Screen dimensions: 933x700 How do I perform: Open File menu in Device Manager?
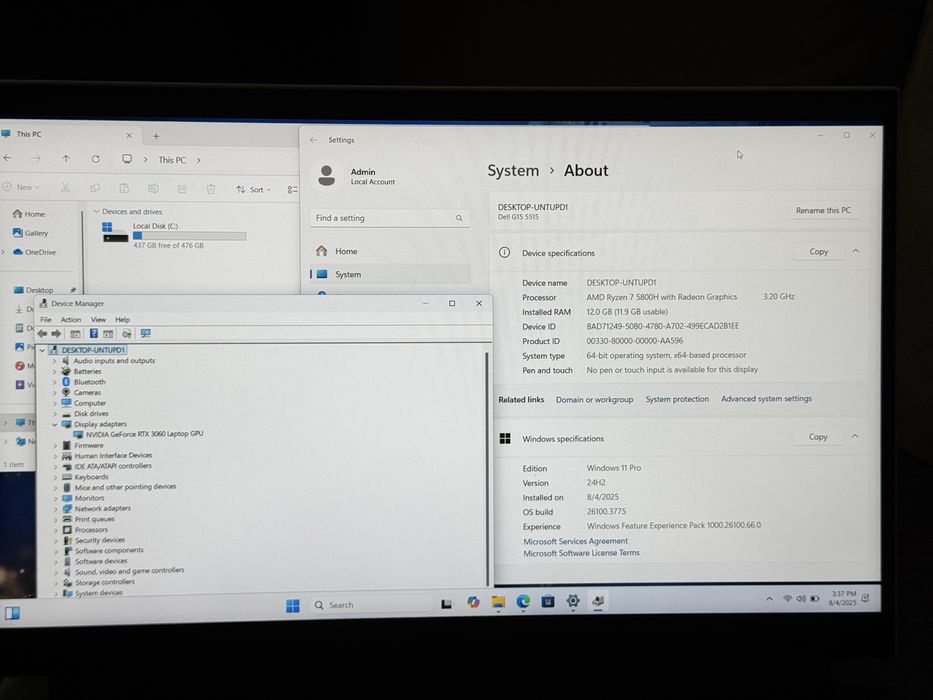click(x=46, y=320)
